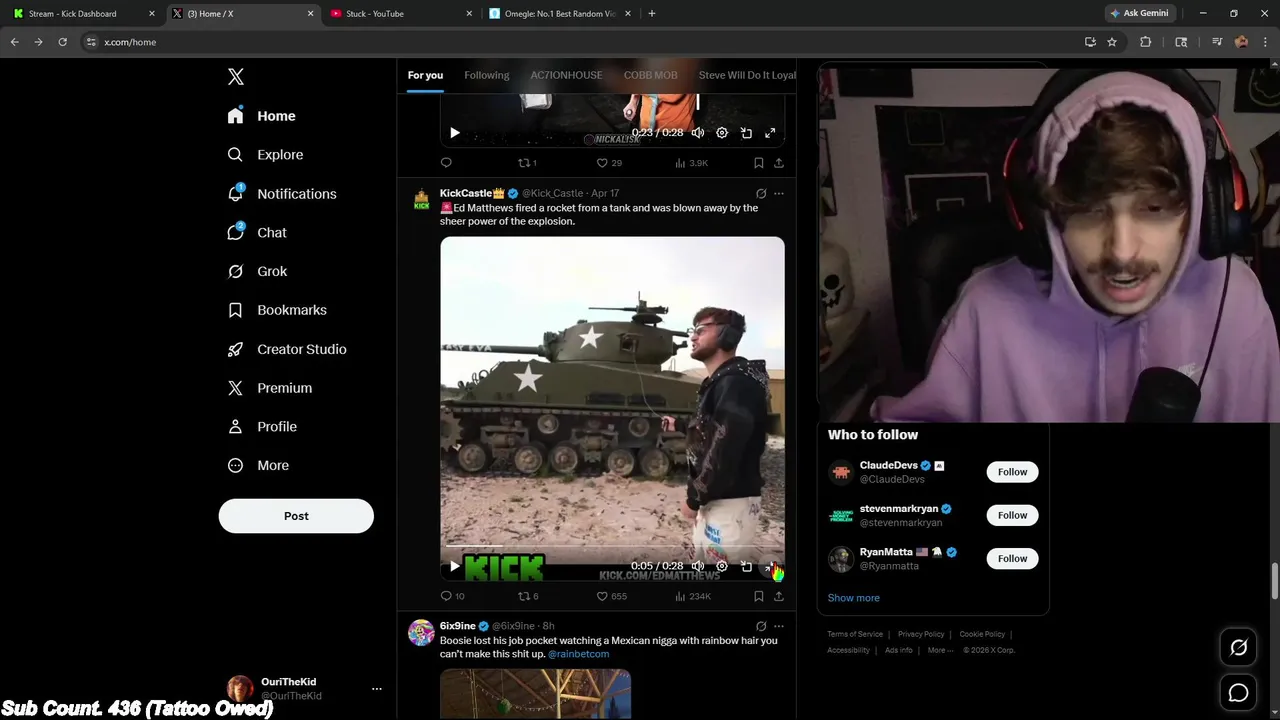Bookmark the top post with 3.9K views
Image resolution: width=1280 pixels, height=720 pixels.
pyautogui.click(x=759, y=163)
